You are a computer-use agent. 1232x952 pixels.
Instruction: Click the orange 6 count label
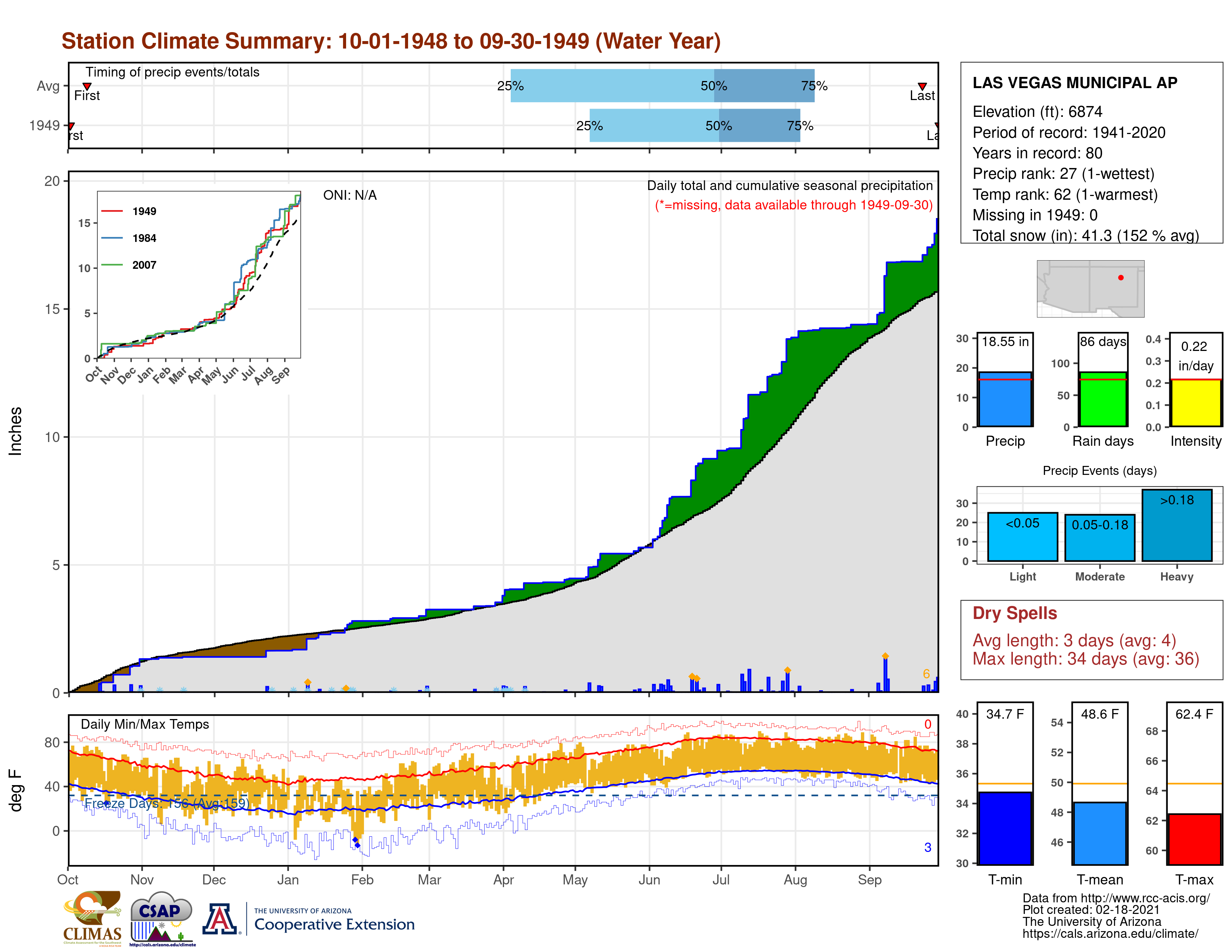pos(926,674)
